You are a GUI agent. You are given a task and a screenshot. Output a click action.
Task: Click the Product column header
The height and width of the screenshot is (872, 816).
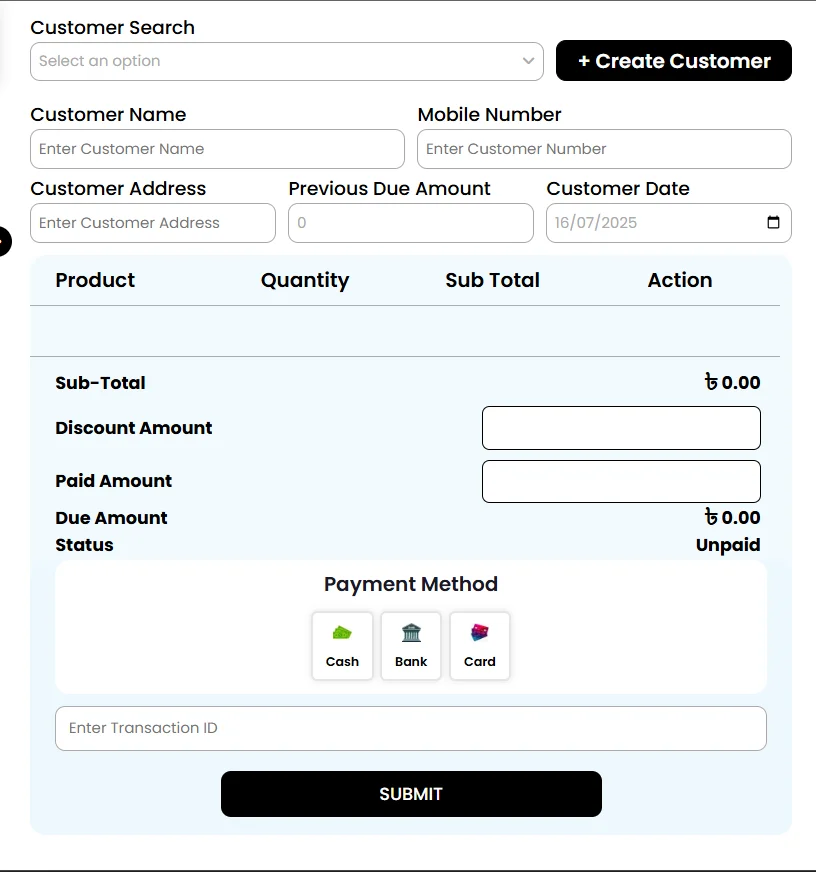pyautogui.click(x=95, y=280)
